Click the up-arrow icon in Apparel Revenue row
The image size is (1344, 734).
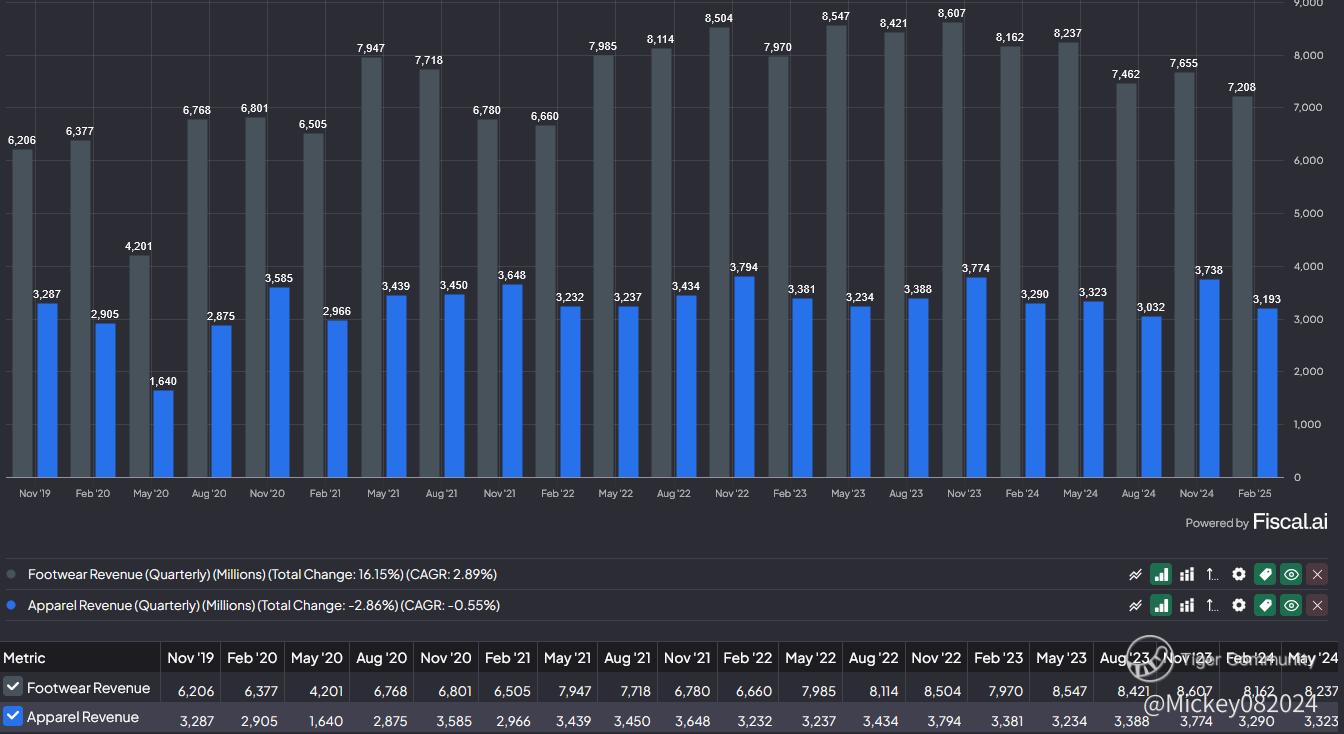[x=1213, y=605]
